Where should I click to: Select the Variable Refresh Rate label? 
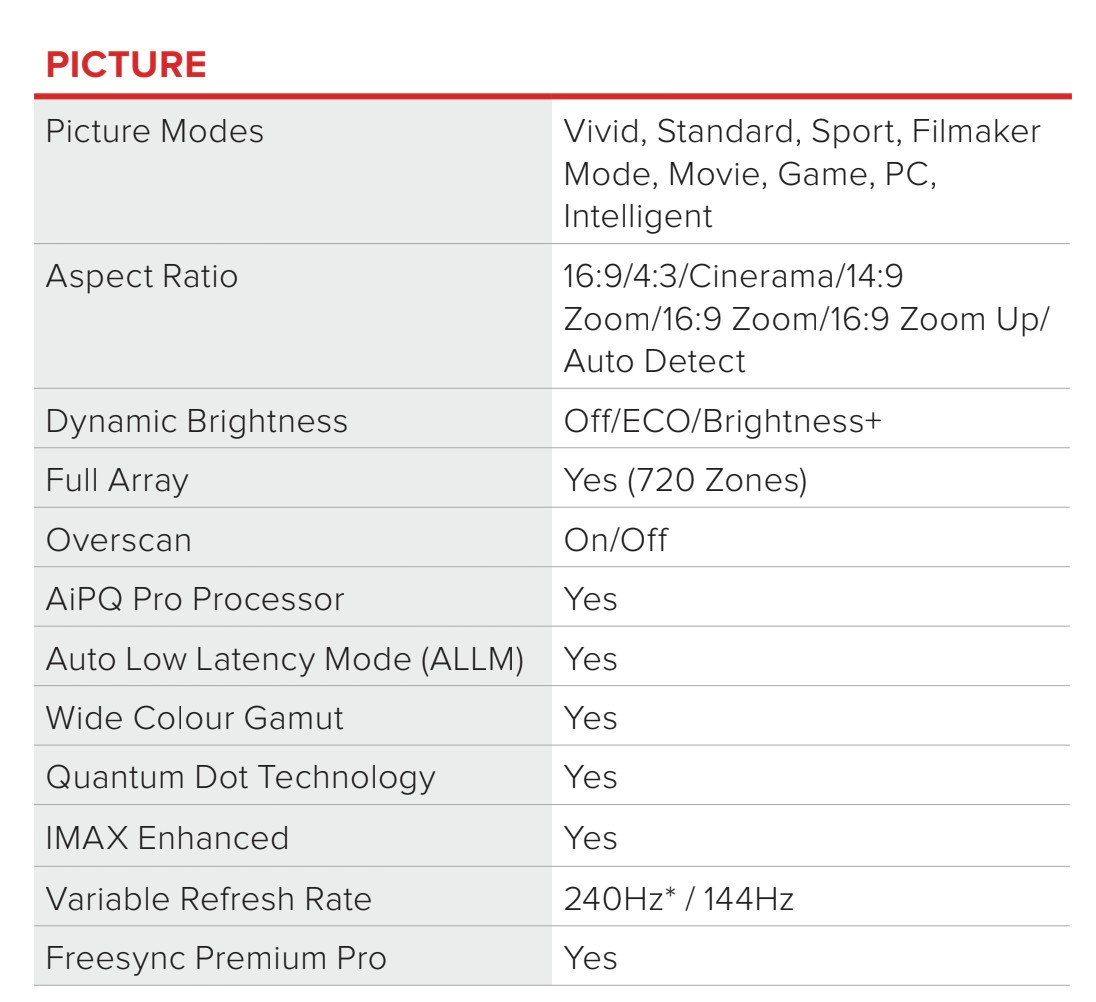[x=209, y=899]
